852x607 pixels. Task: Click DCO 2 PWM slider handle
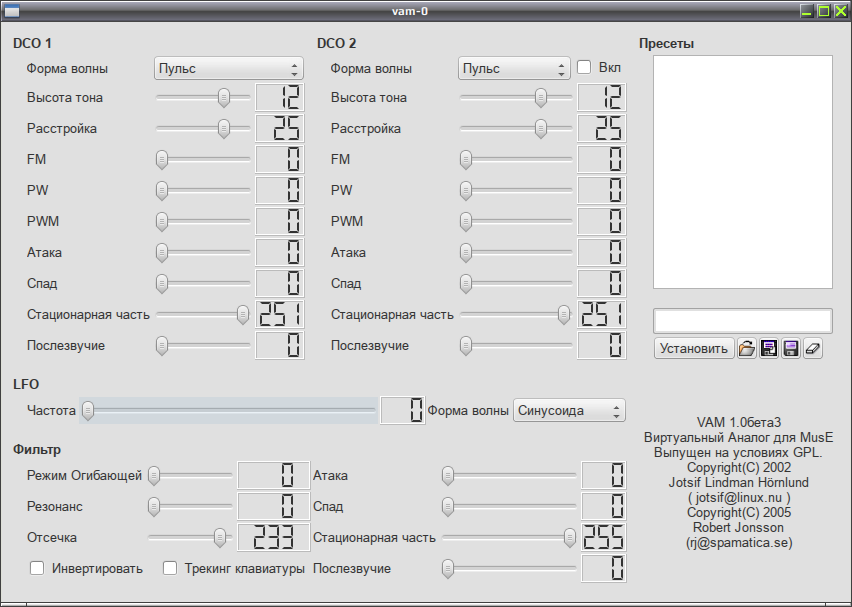pos(466,222)
